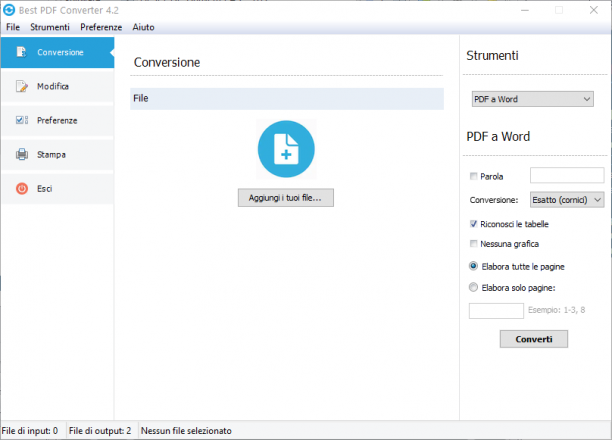Image resolution: width=612 pixels, height=440 pixels.
Task: Choose the Stampa sidebar tab
Action: (57, 155)
